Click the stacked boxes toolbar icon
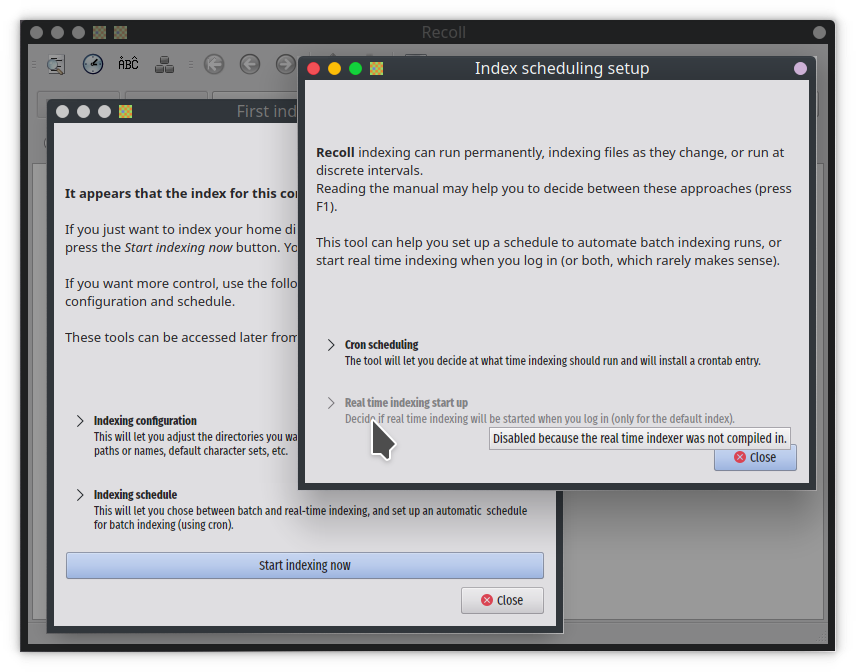The height and width of the screenshot is (672, 856). tap(165, 64)
